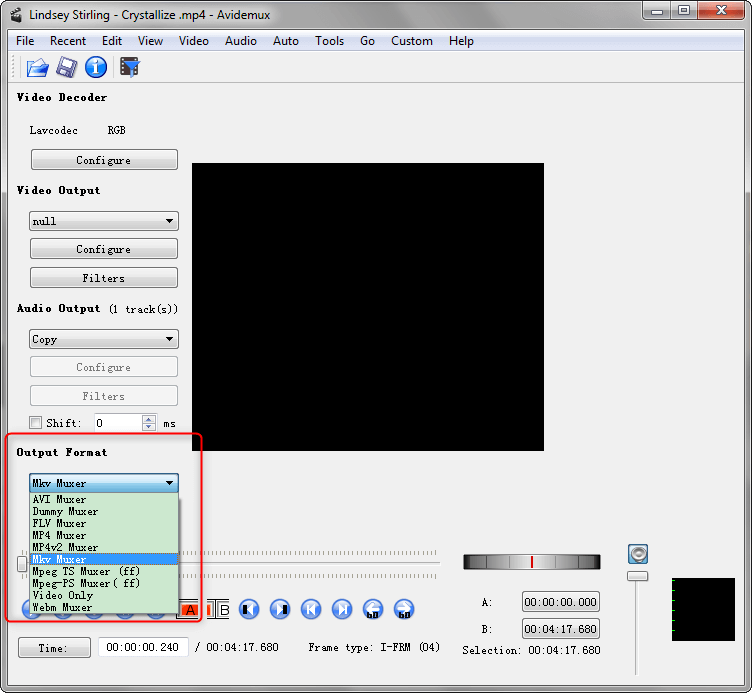Choose Webm Muxer in the output list
This screenshot has width=752, height=693.
[x=62, y=607]
